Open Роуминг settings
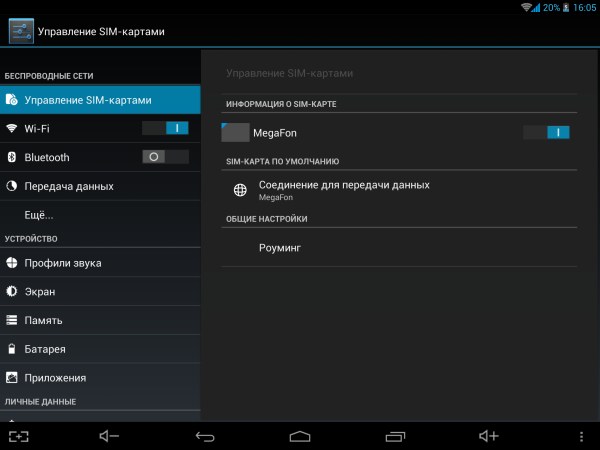Viewport: 600px width, 450px height. [x=399, y=248]
